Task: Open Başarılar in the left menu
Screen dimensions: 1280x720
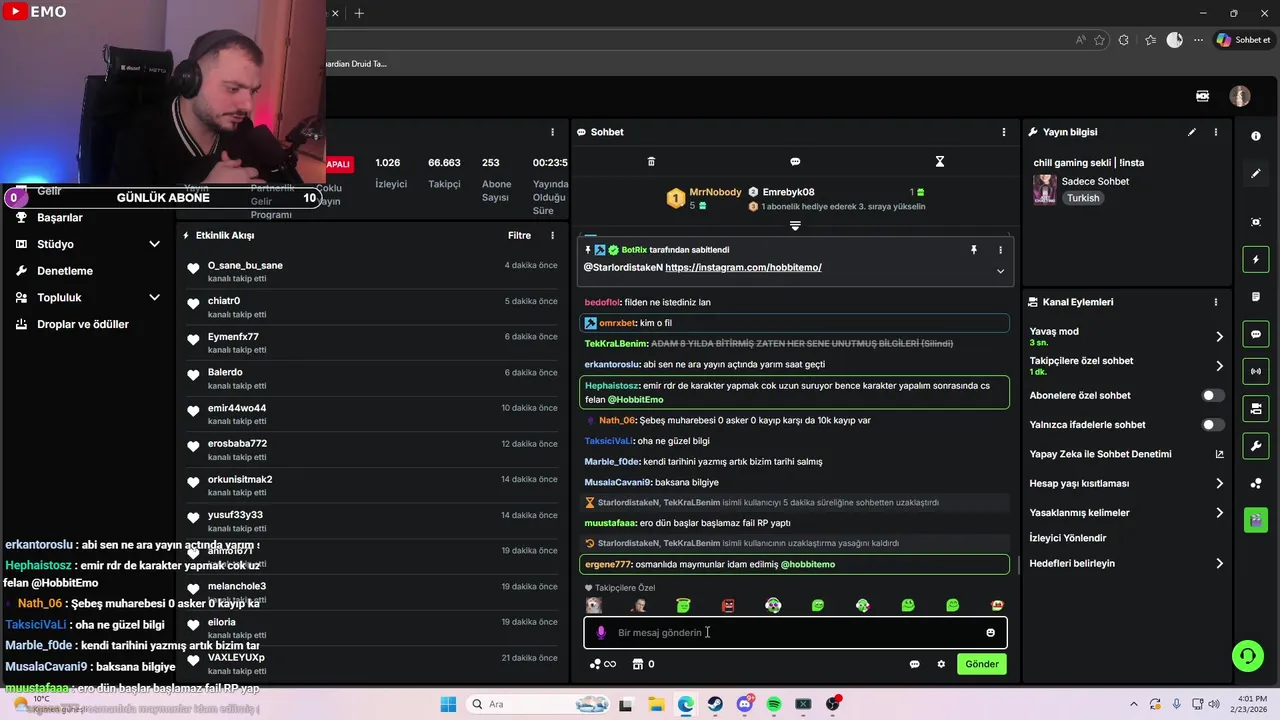Action: pyautogui.click(x=60, y=218)
